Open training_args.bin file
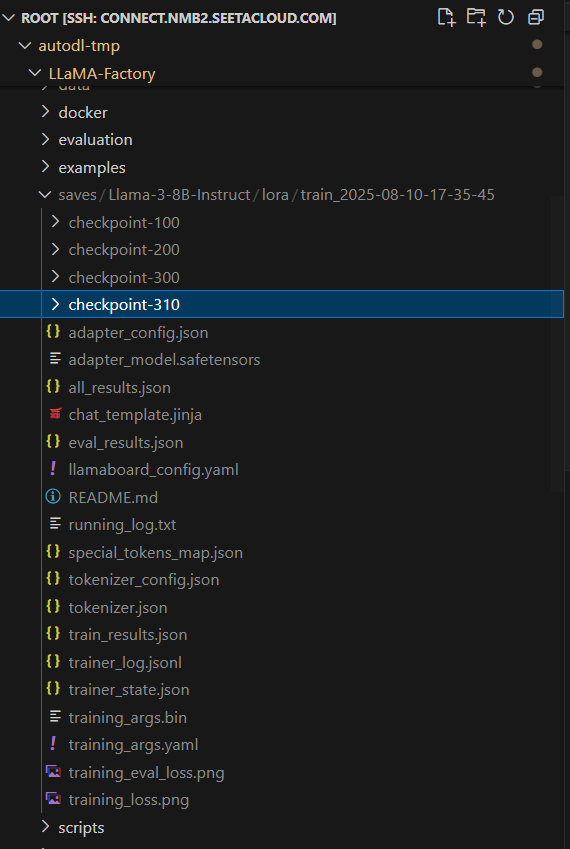 click(x=128, y=718)
